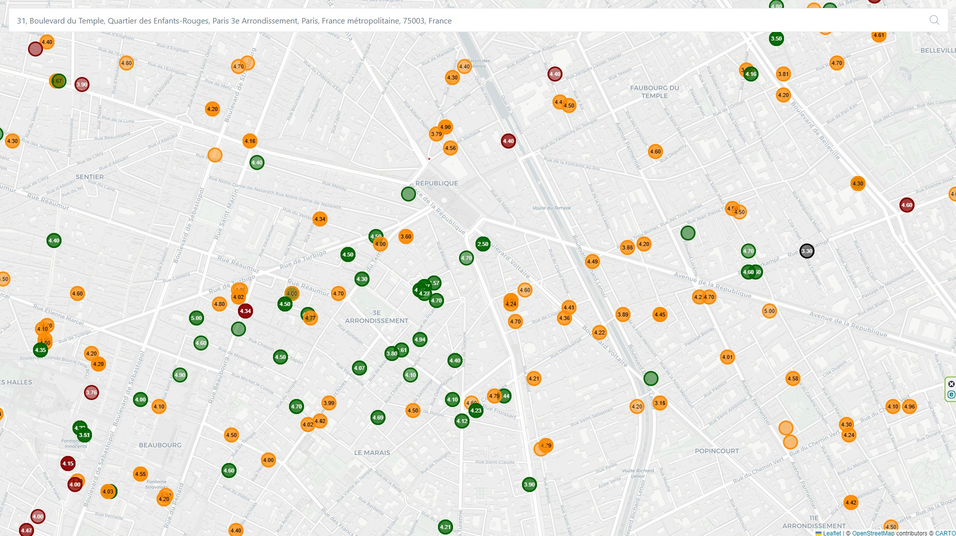Select the green 4.21 marker
Viewport: 956px width, 536px height.
pyautogui.click(x=445, y=527)
